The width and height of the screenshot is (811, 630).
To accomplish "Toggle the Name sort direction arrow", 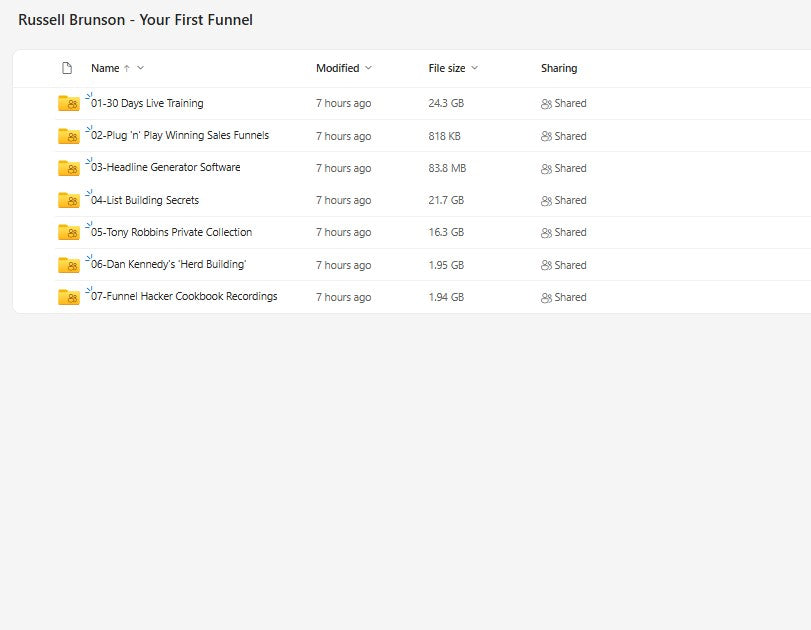I will (127, 68).
